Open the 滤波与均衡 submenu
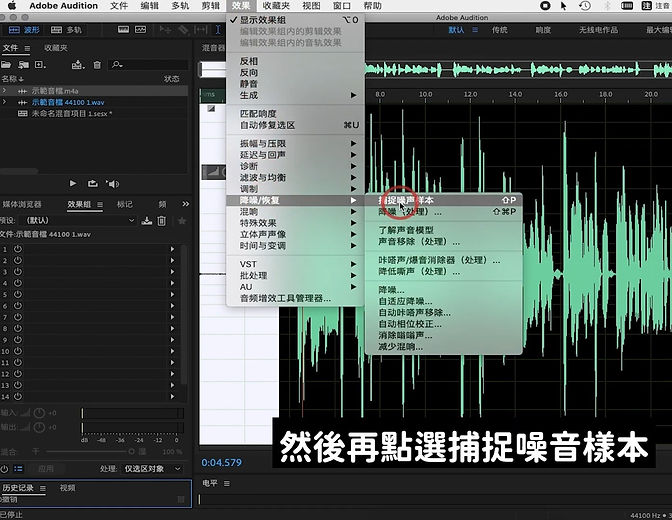This screenshot has height=520, width=672. (x=295, y=177)
